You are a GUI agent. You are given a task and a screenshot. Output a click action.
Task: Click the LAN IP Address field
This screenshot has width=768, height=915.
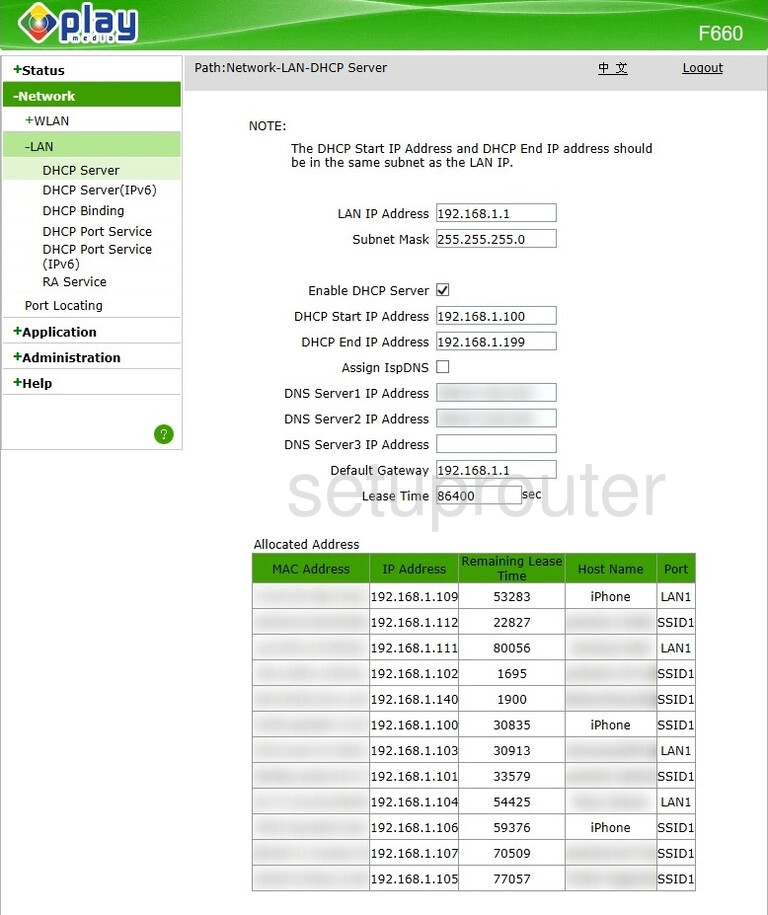pos(496,213)
